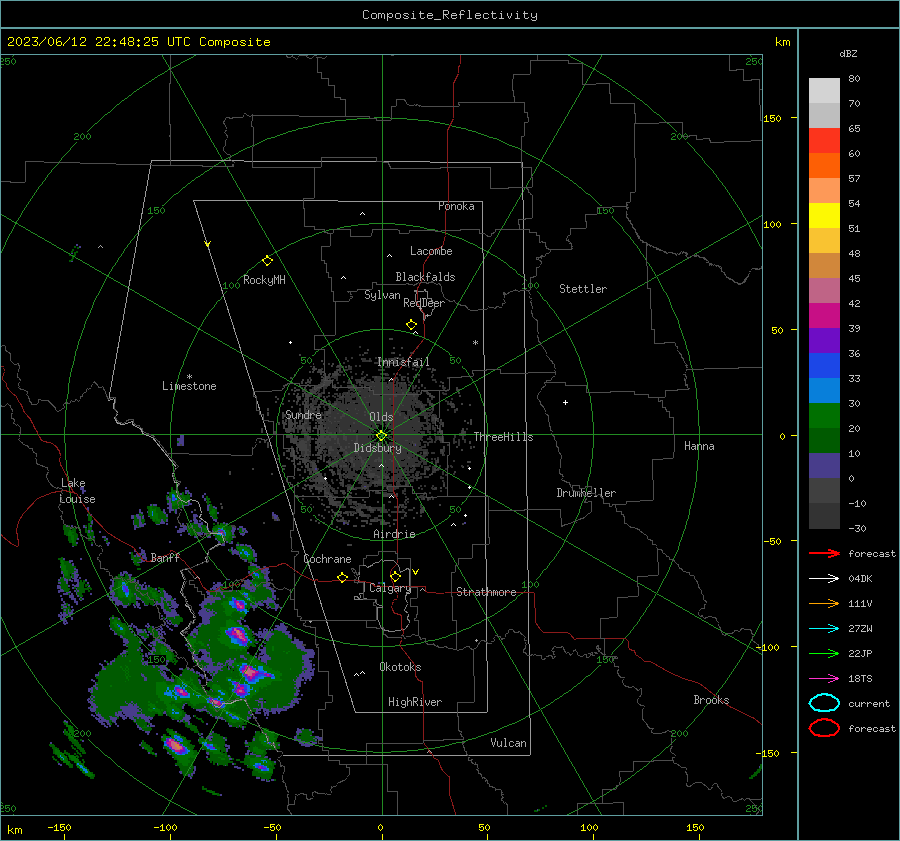Click the Didsbury city label
Screen dimensions: 900x841
pos(378,448)
